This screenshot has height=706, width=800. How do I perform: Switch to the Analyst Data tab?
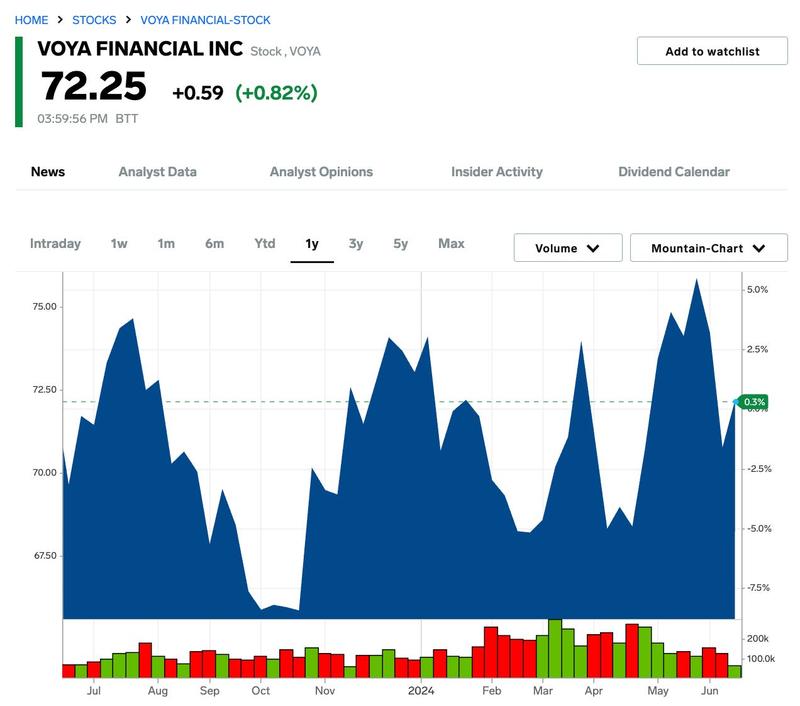pos(158,172)
